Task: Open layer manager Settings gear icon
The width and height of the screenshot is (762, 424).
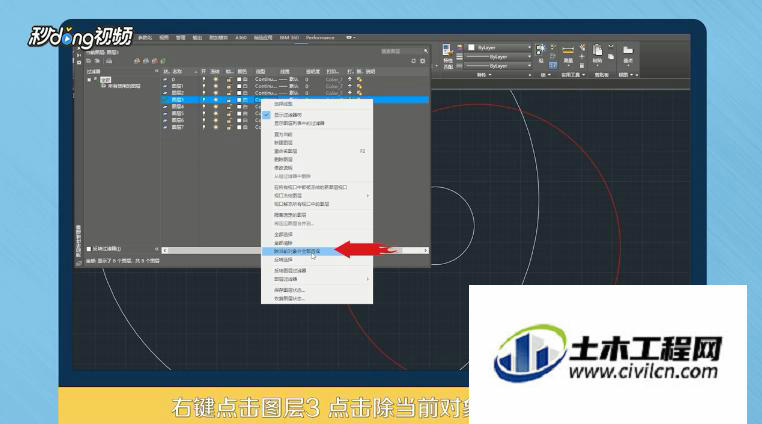Action: click(x=423, y=61)
